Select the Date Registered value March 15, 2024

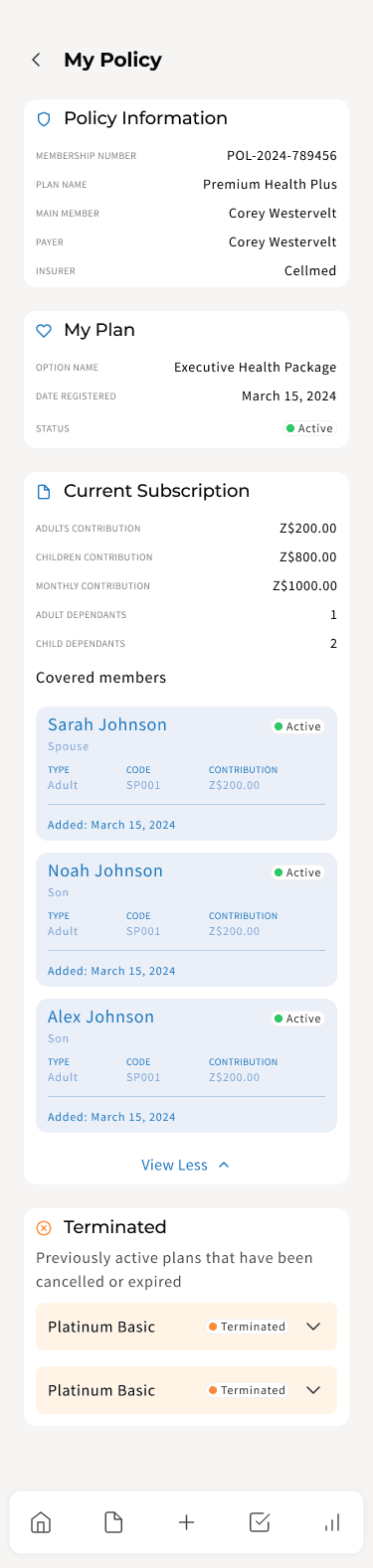[289, 396]
